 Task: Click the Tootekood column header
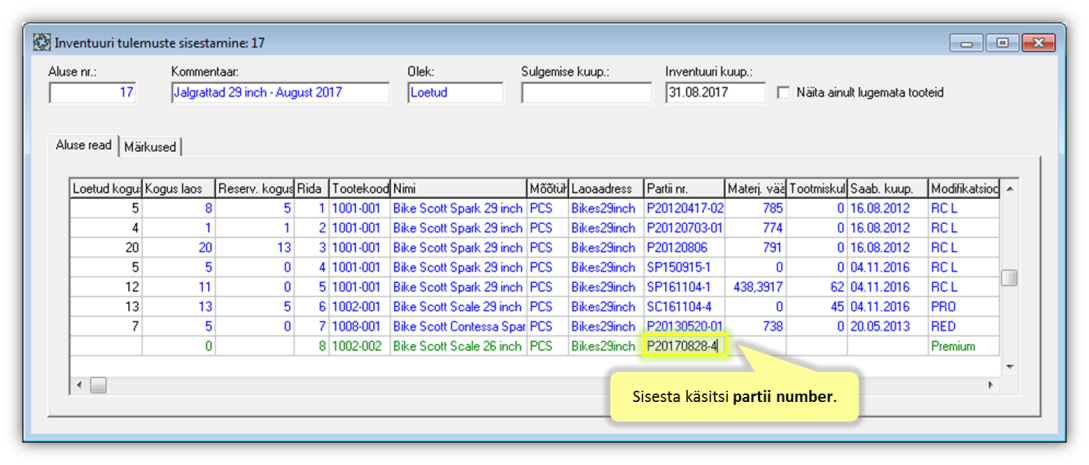[x=360, y=188]
